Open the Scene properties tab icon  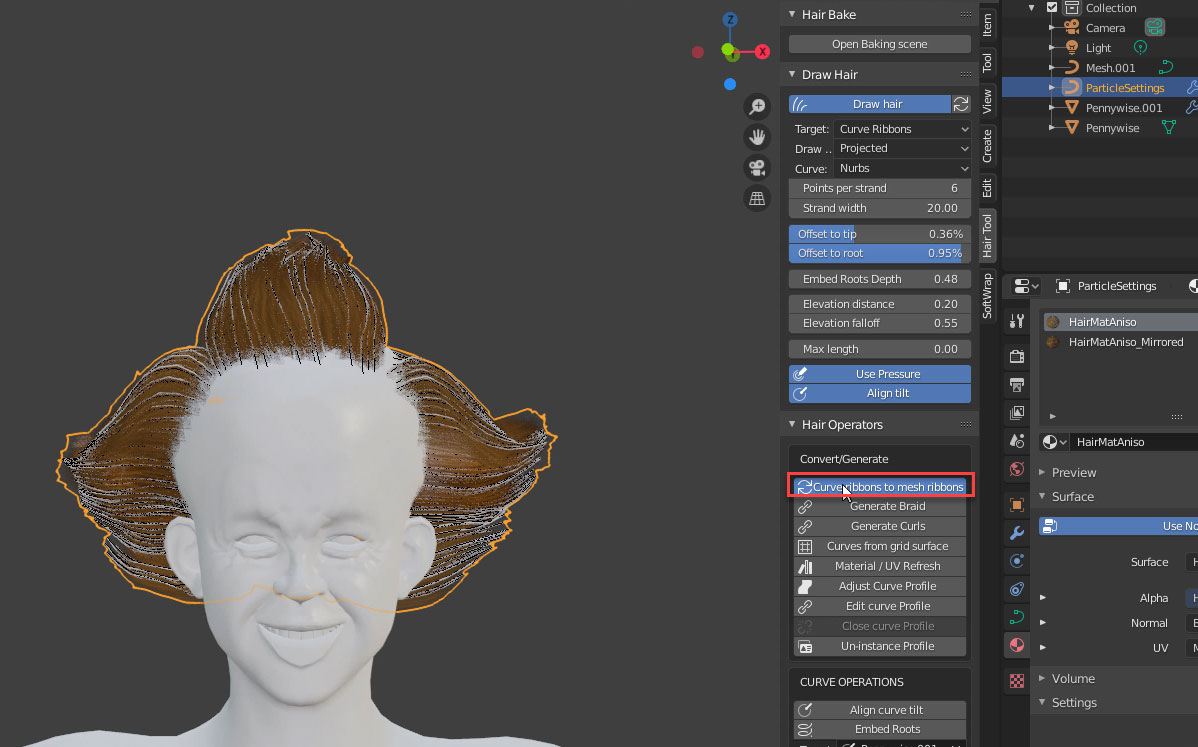(1017, 441)
